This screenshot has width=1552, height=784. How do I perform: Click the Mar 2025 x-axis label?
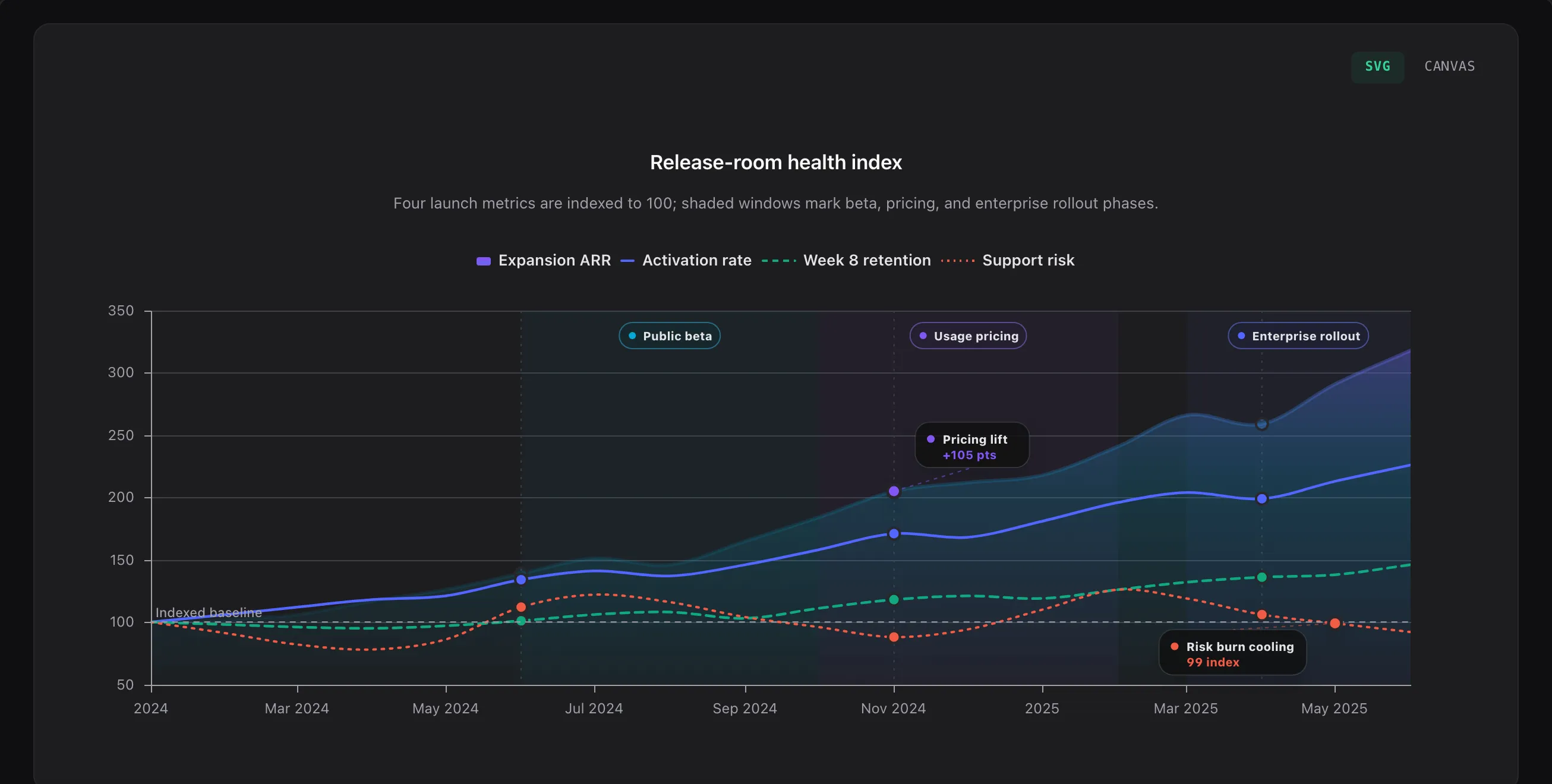point(1185,709)
